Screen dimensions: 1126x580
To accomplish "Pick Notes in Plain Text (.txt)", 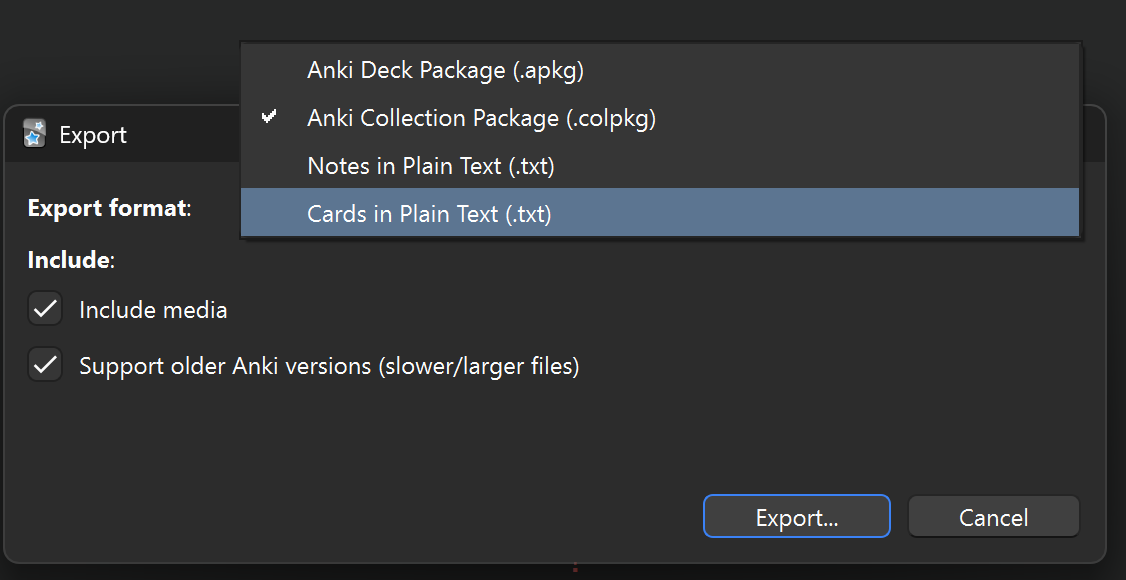I will pos(430,166).
